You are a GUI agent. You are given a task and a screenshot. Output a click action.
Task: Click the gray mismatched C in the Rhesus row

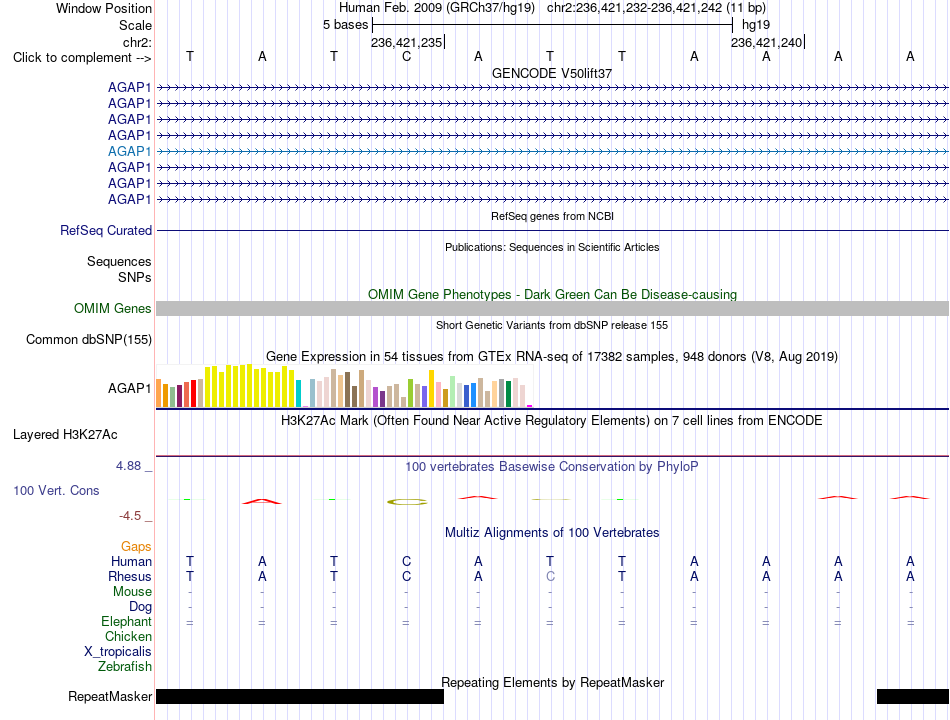(550, 576)
